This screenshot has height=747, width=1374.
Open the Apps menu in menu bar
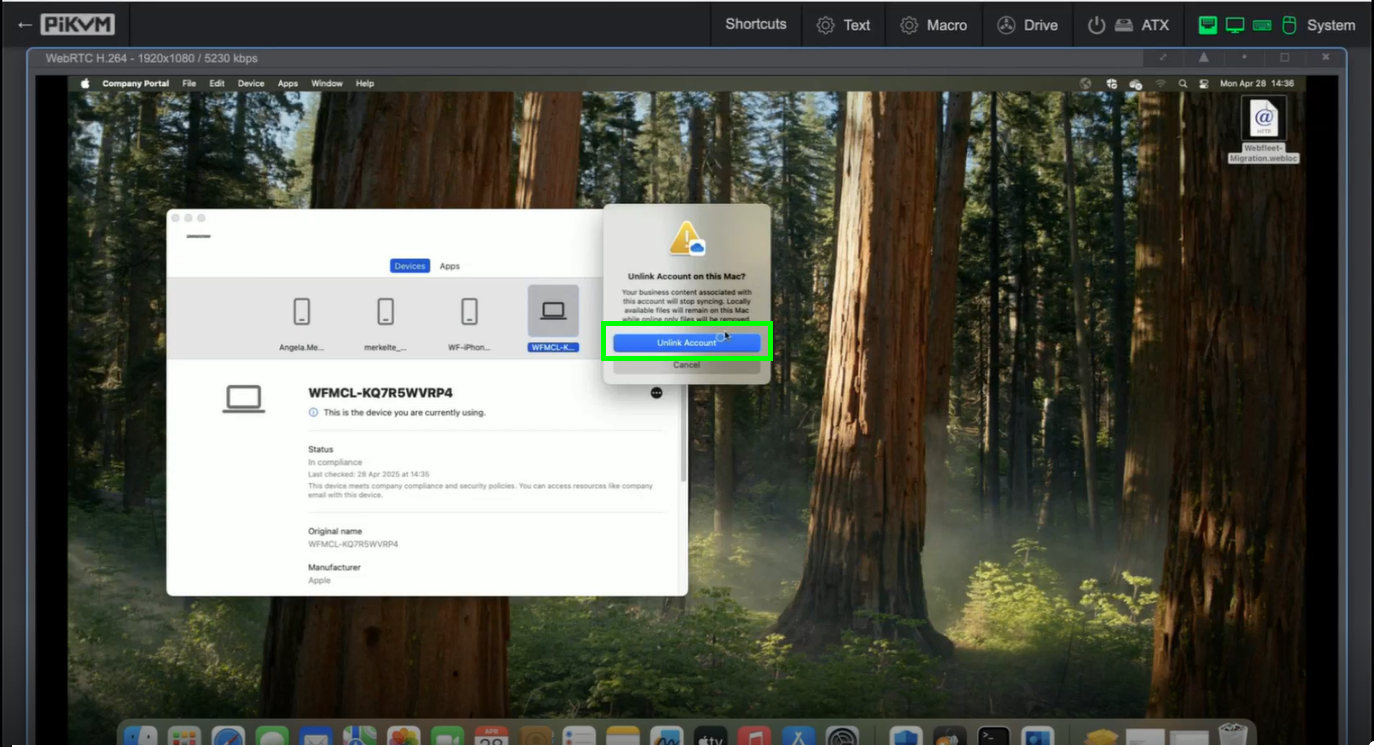[288, 84]
